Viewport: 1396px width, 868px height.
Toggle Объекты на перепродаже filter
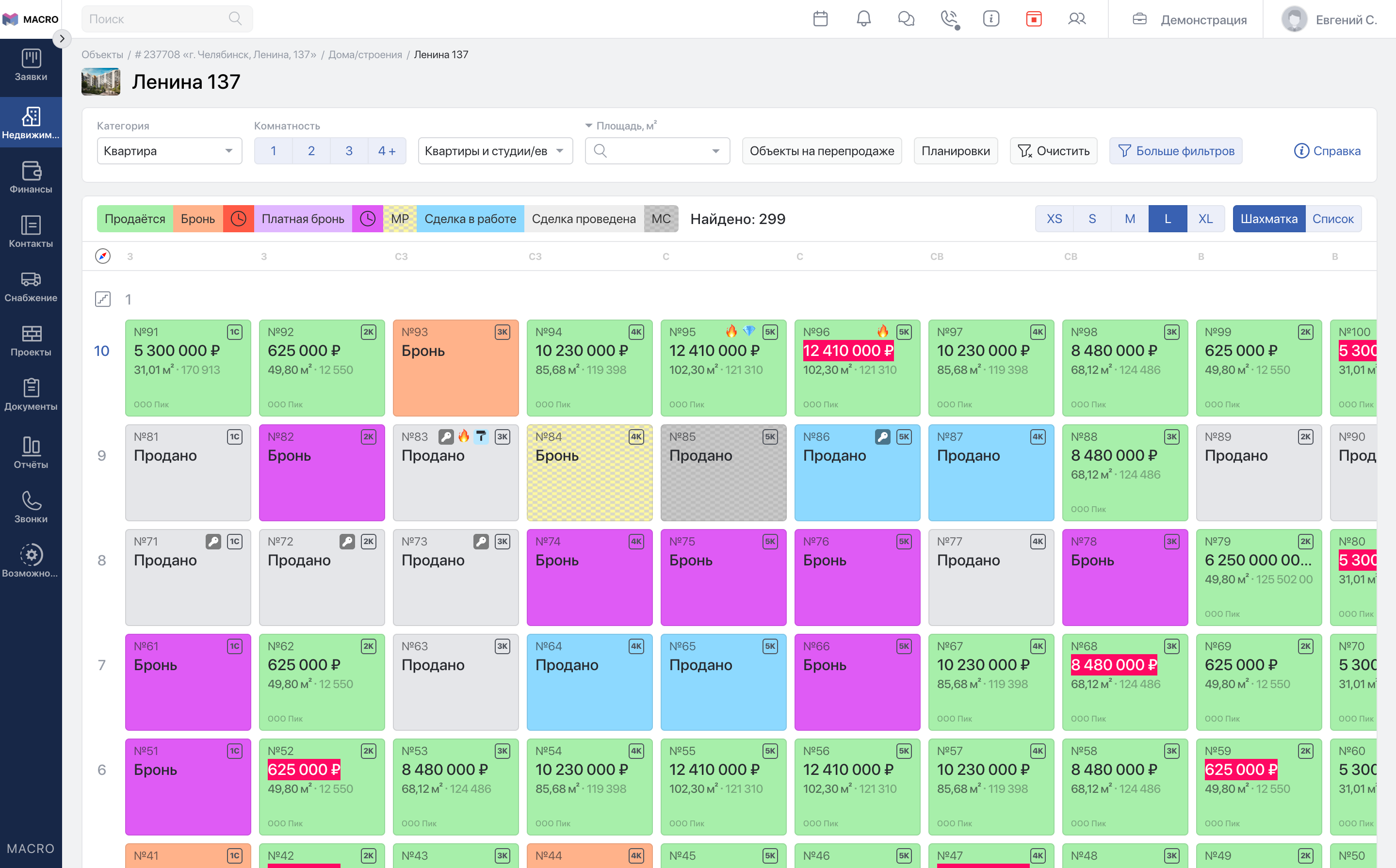click(x=822, y=151)
